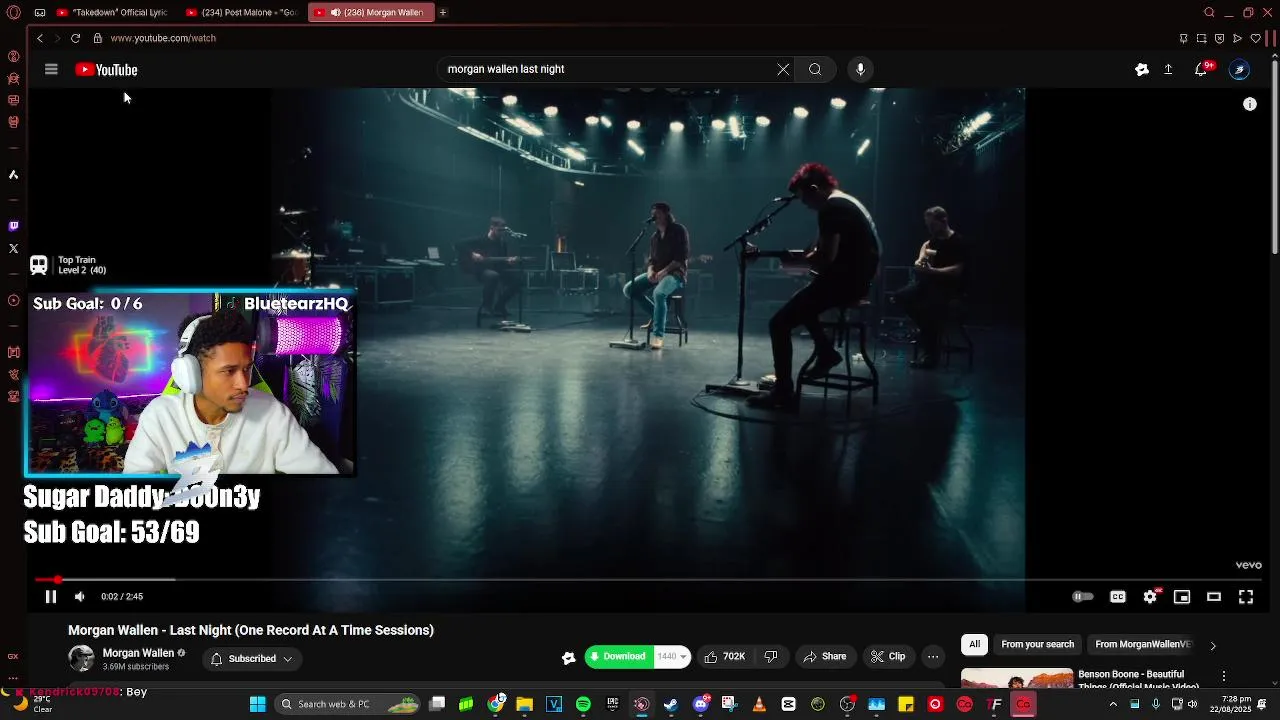Open Opera search tabs magnifier
This screenshot has height=720, width=1280.
(x=1209, y=12)
